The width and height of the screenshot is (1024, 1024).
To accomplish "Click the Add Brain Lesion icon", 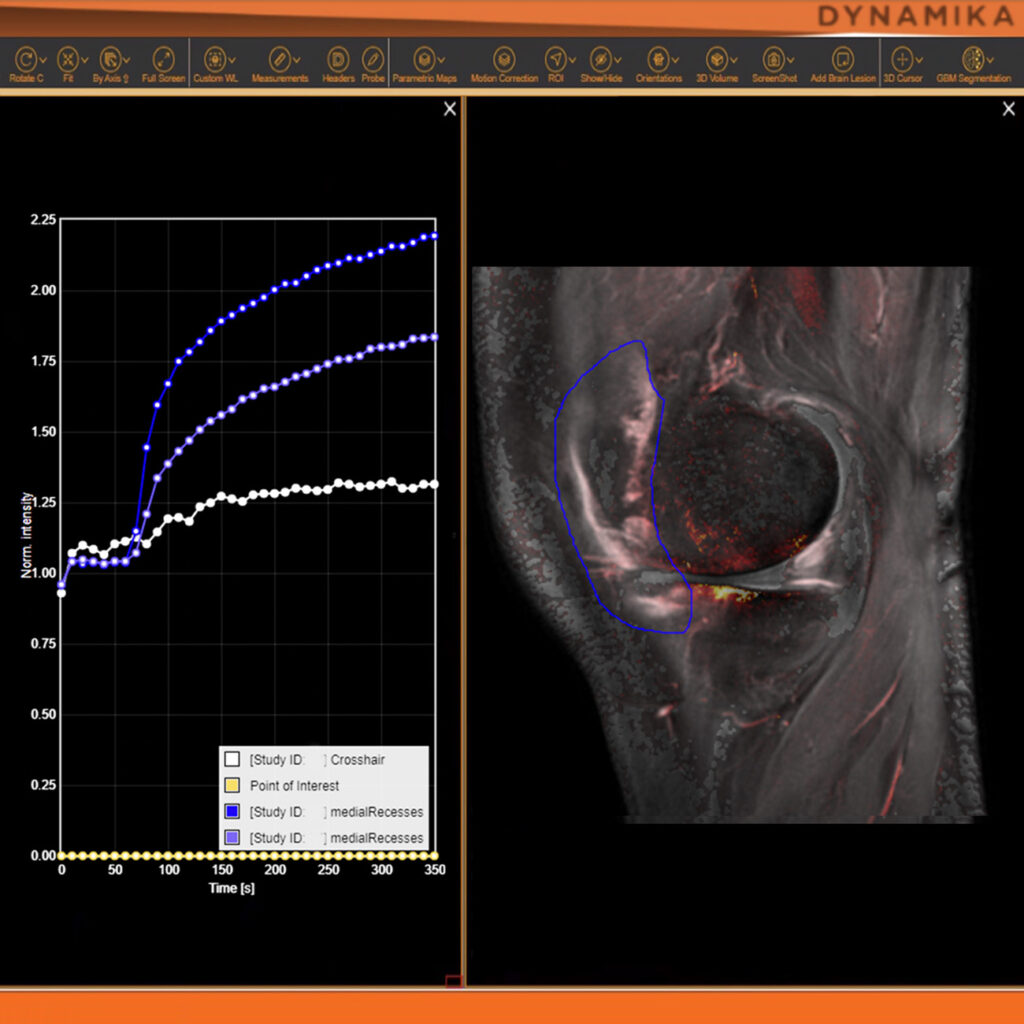I will [842, 59].
